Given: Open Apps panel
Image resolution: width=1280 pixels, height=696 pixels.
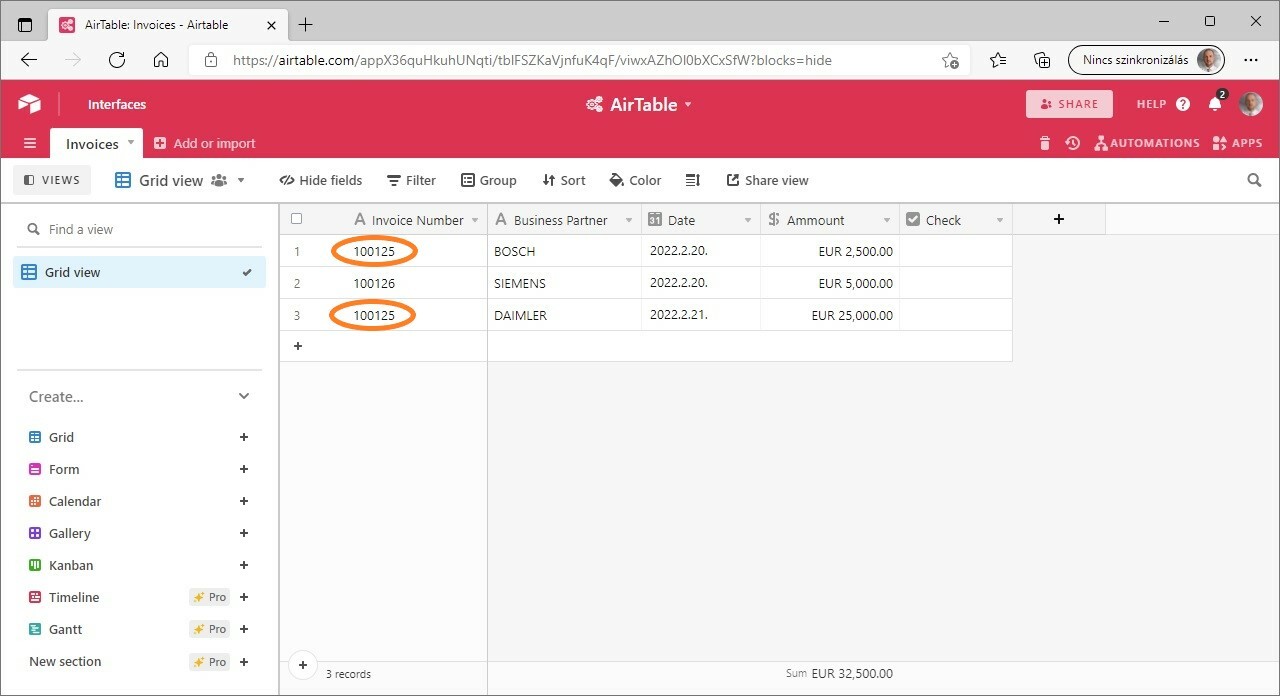Looking at the screenshot, I should [x=1237, y=143].
